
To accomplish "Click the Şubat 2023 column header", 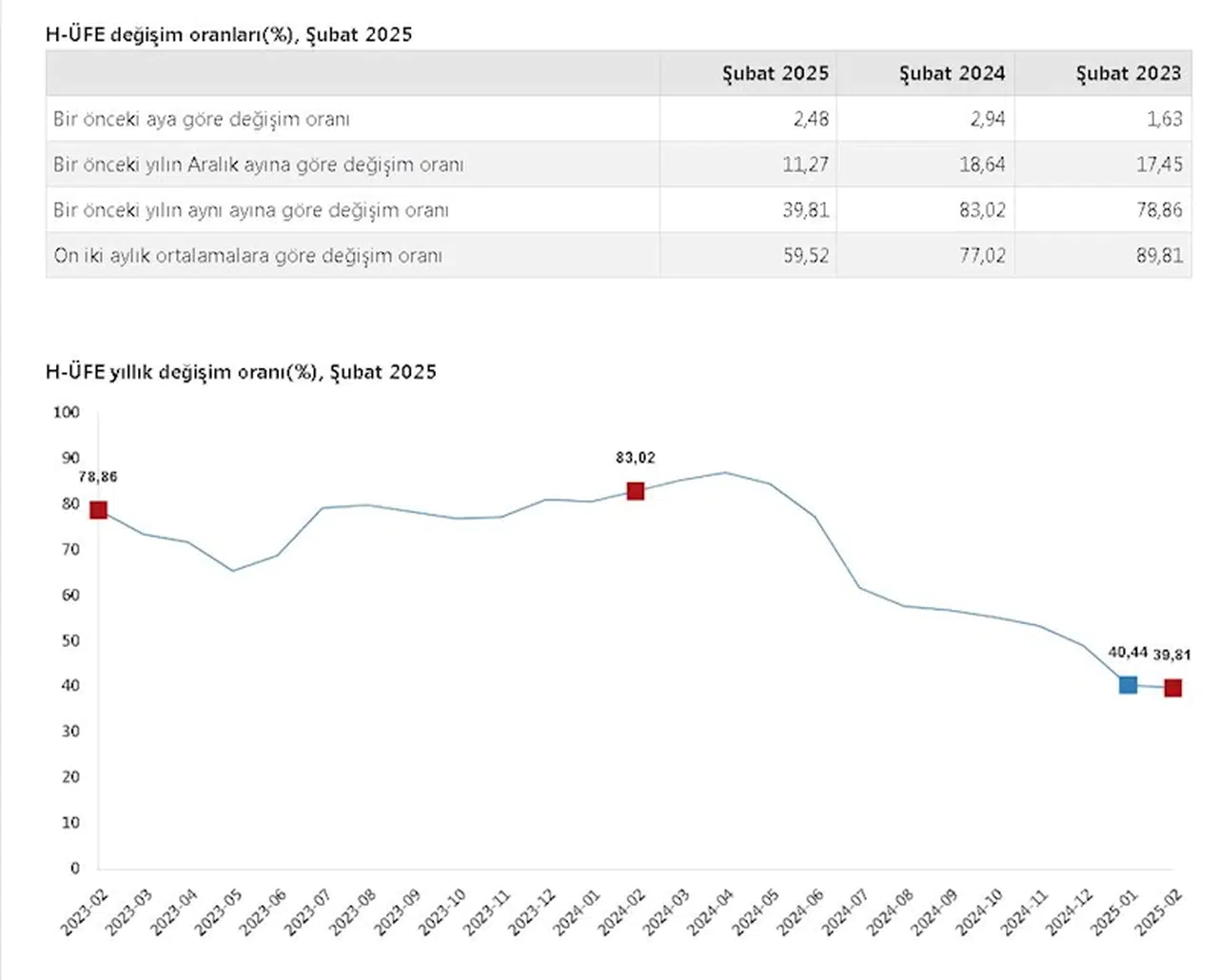I will click(1129, 73).
